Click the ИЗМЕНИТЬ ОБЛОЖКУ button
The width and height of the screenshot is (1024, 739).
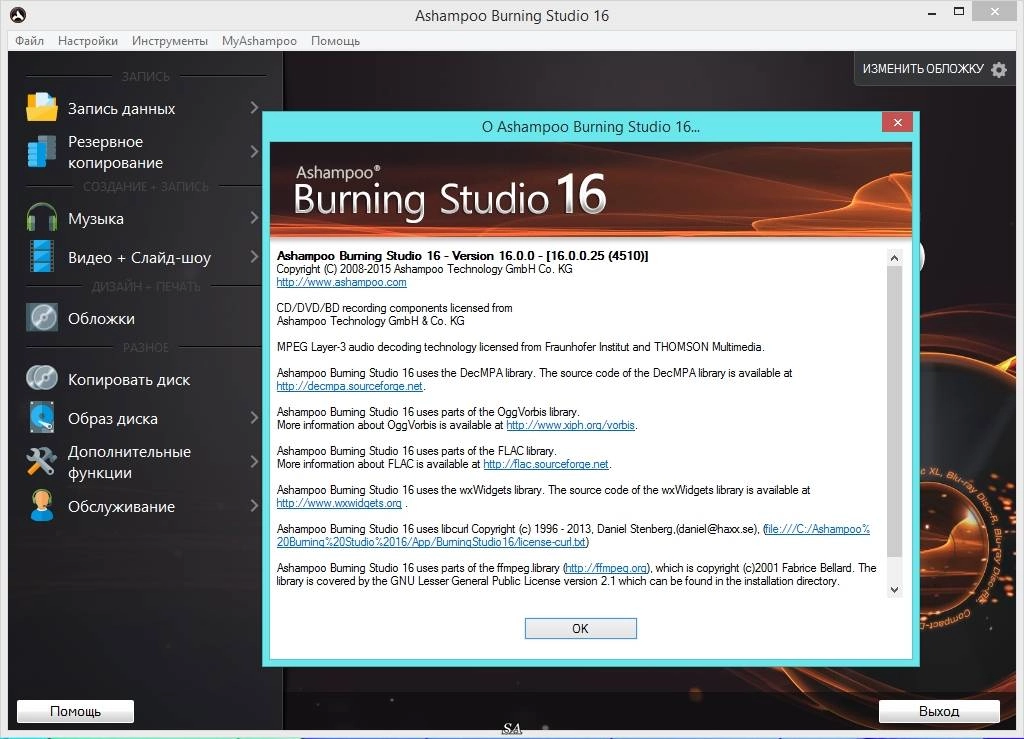tap(935, 69)
